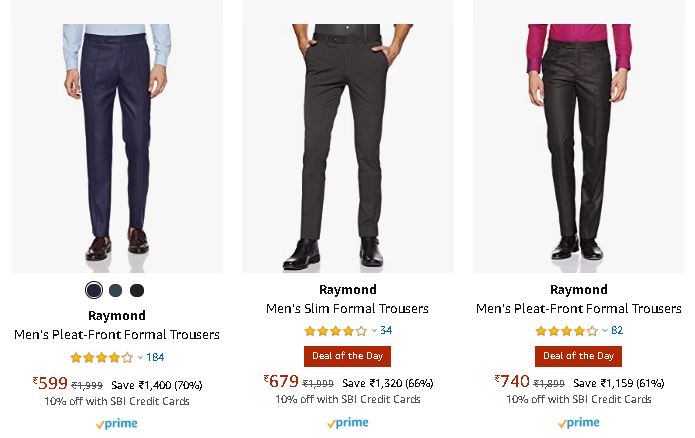Viewport: 695px width, 438px height.
Task: Open the navy blue trousers product image
Action: click(117, 140)
